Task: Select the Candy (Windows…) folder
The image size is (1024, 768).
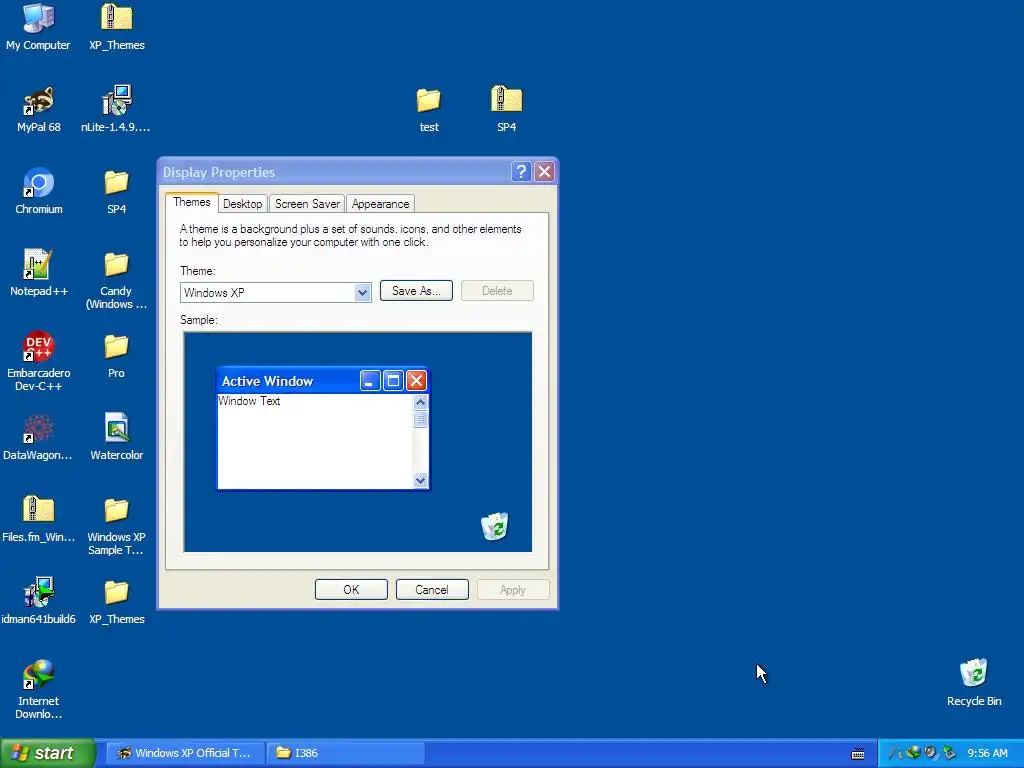Action: tap(116, 279)
